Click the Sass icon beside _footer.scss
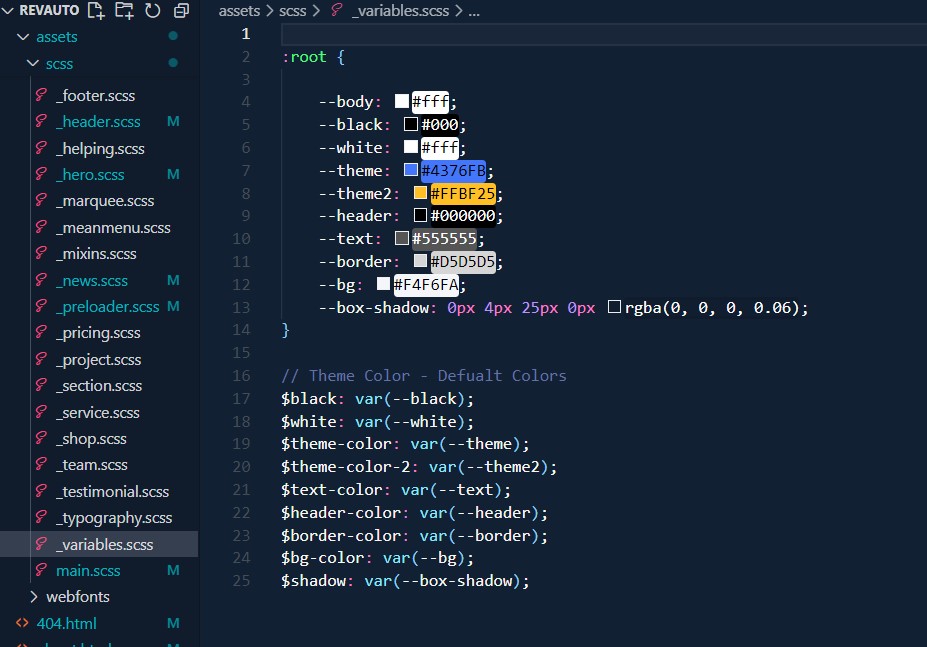The image size is (927, 647). [41, 96]
